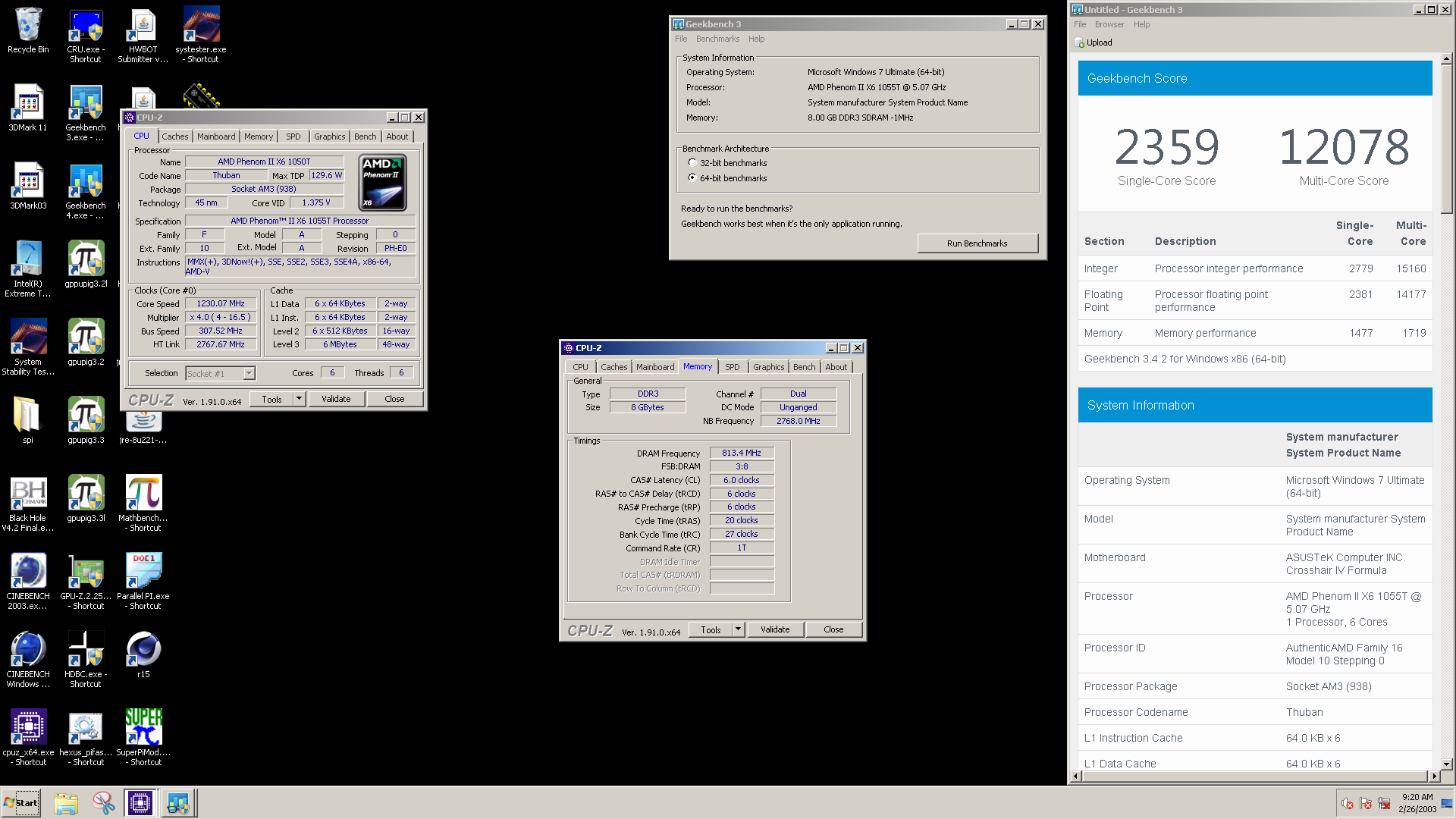This screenshot has width=1456, height=819.
Task: Click the Close button in CPU-Z Memory window
Action: click(x=833, y=629)
